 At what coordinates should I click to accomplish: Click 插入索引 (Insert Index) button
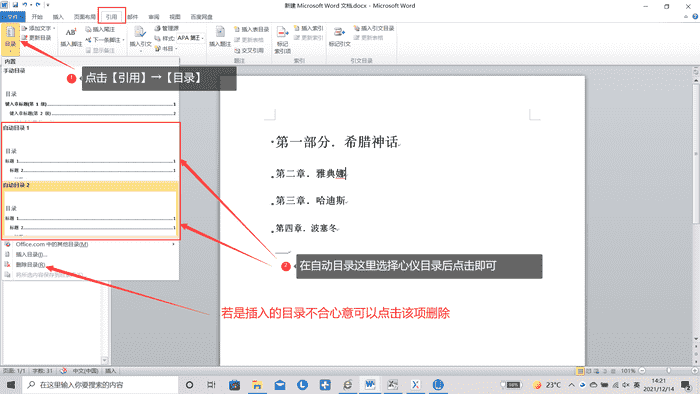point(308,28)
